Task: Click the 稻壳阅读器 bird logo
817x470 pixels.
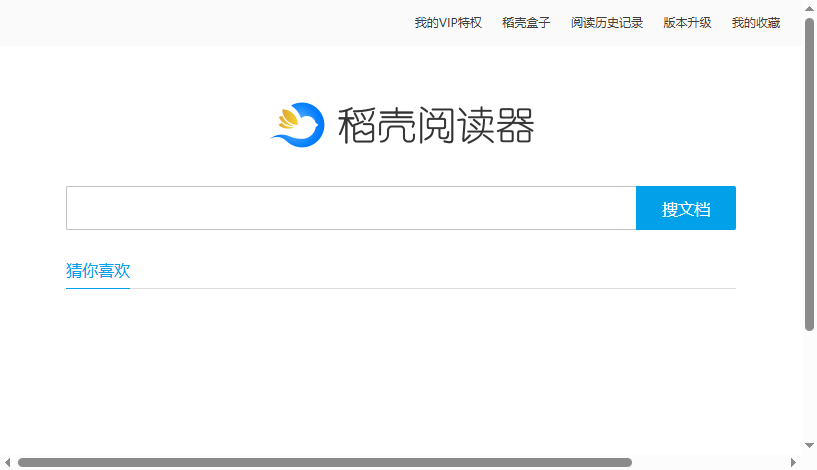Action: 298,125
